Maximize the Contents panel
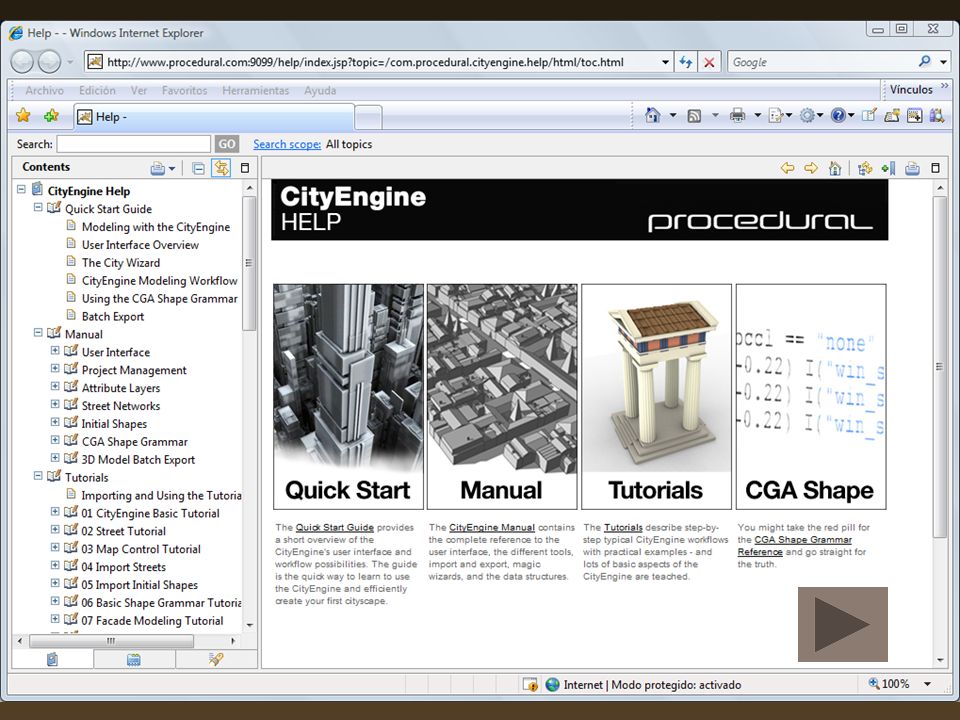 point(245,168)
